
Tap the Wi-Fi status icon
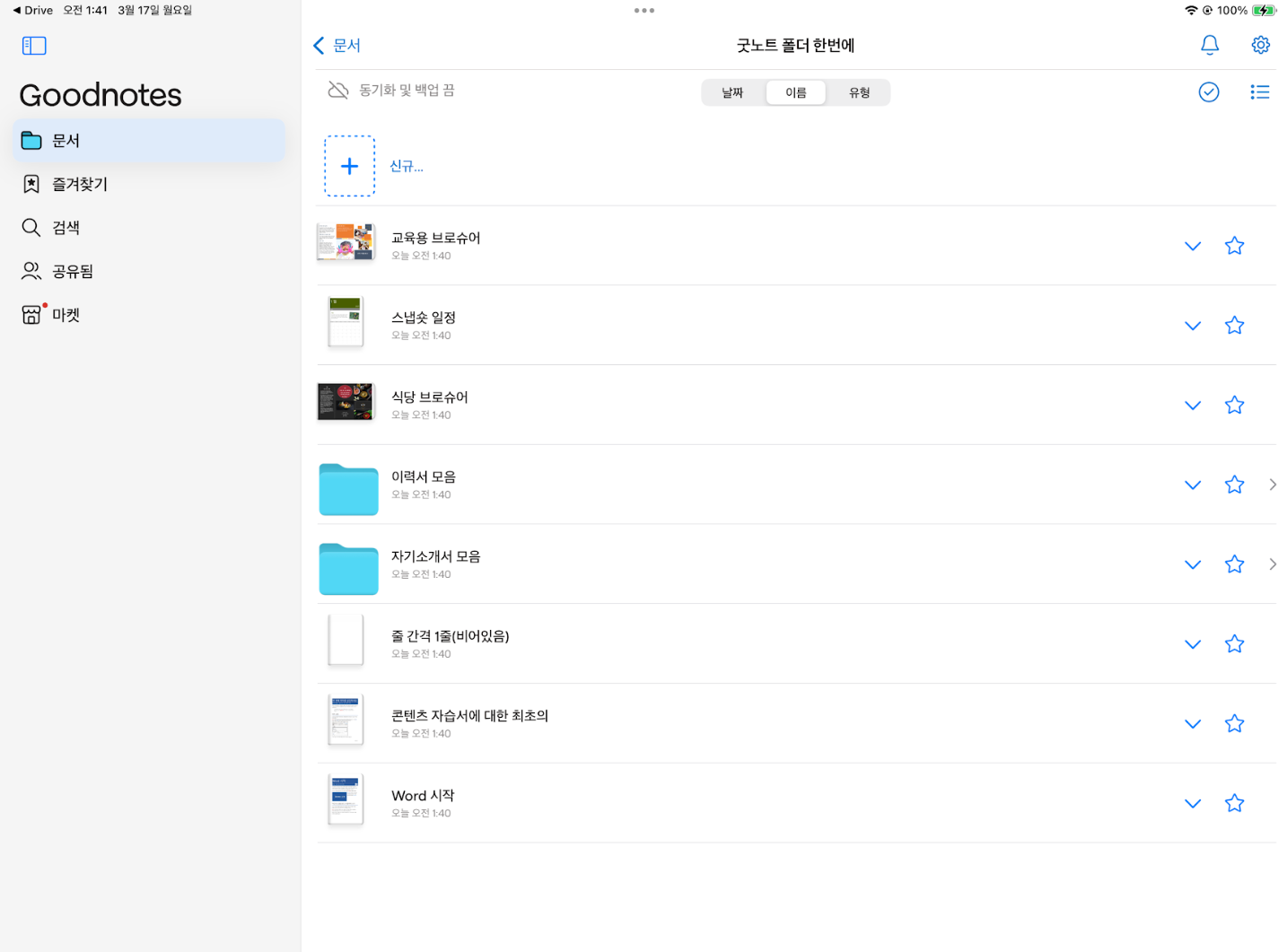1191,11
